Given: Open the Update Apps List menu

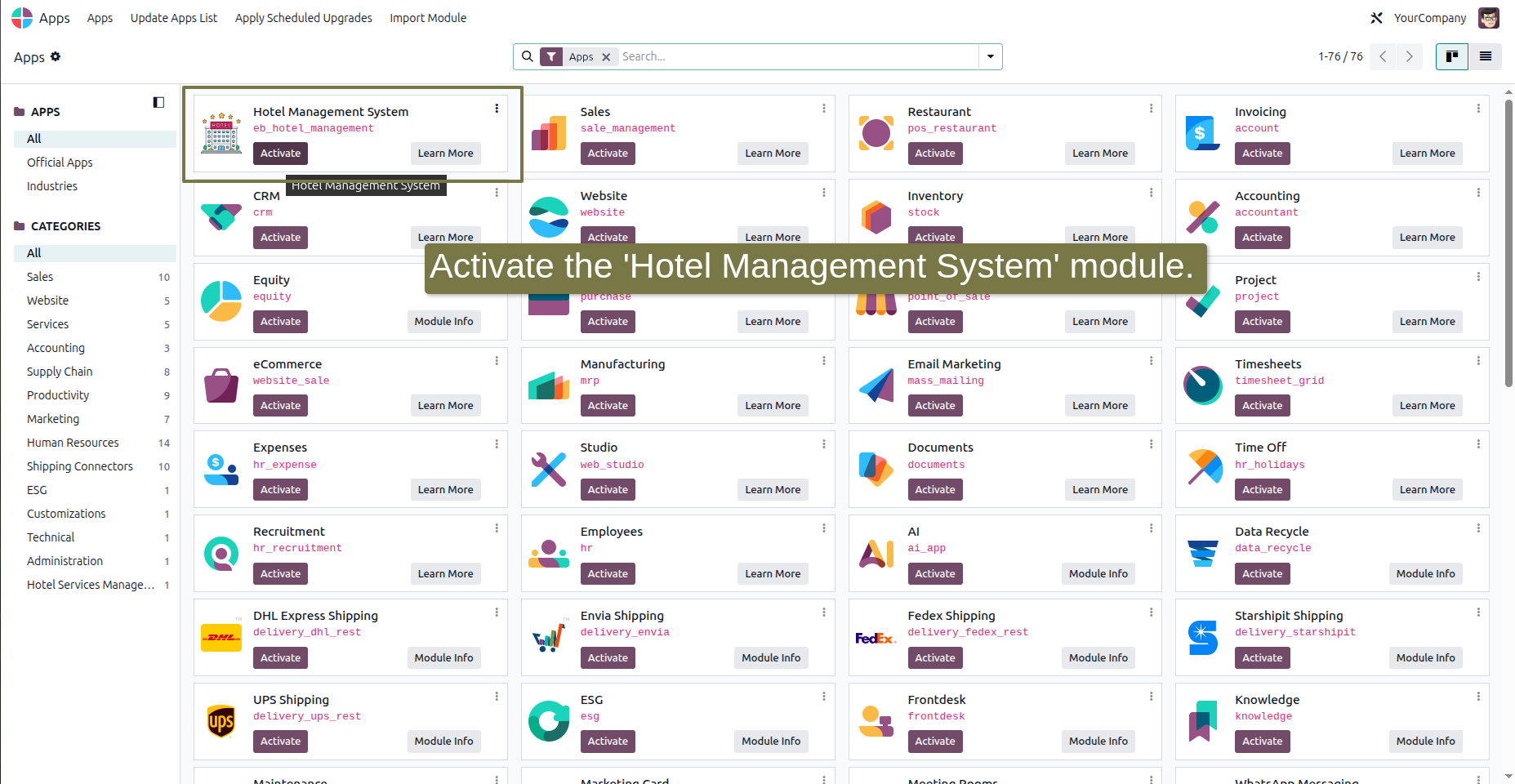Looking at the screenshot, I should 174,18.
